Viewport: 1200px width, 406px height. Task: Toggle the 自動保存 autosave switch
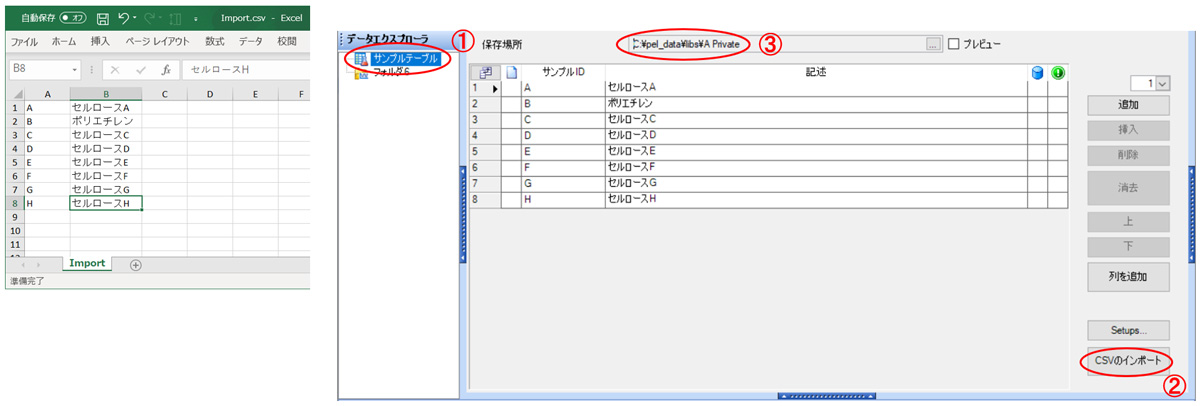[73, 18]
